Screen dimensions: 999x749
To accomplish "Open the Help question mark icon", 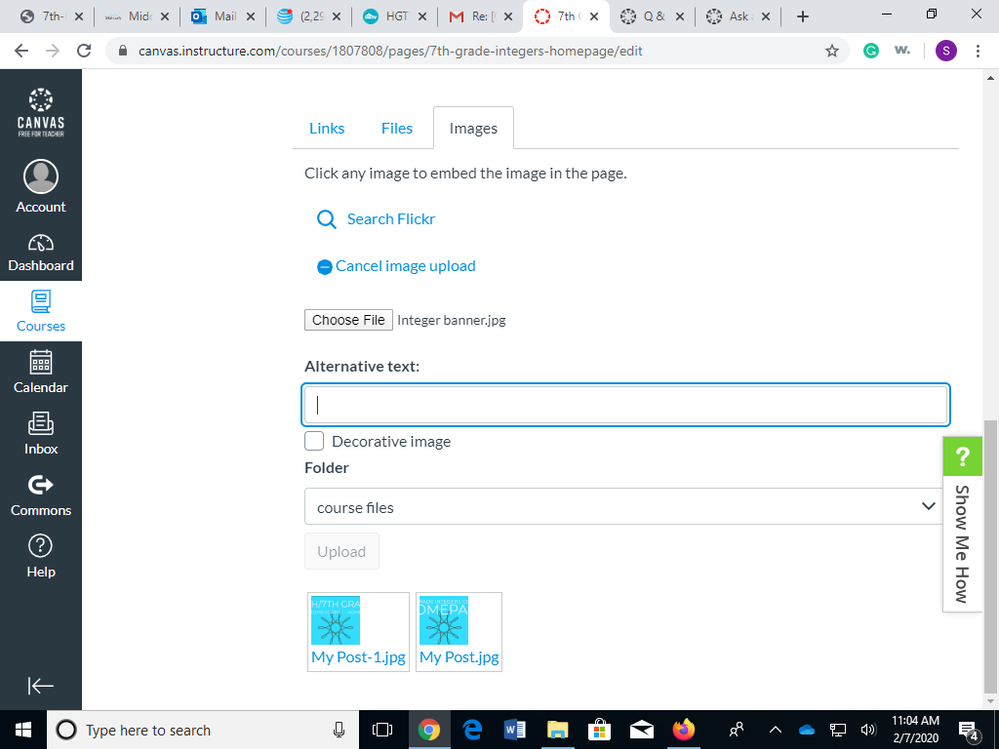I will [x=41, y=546].
